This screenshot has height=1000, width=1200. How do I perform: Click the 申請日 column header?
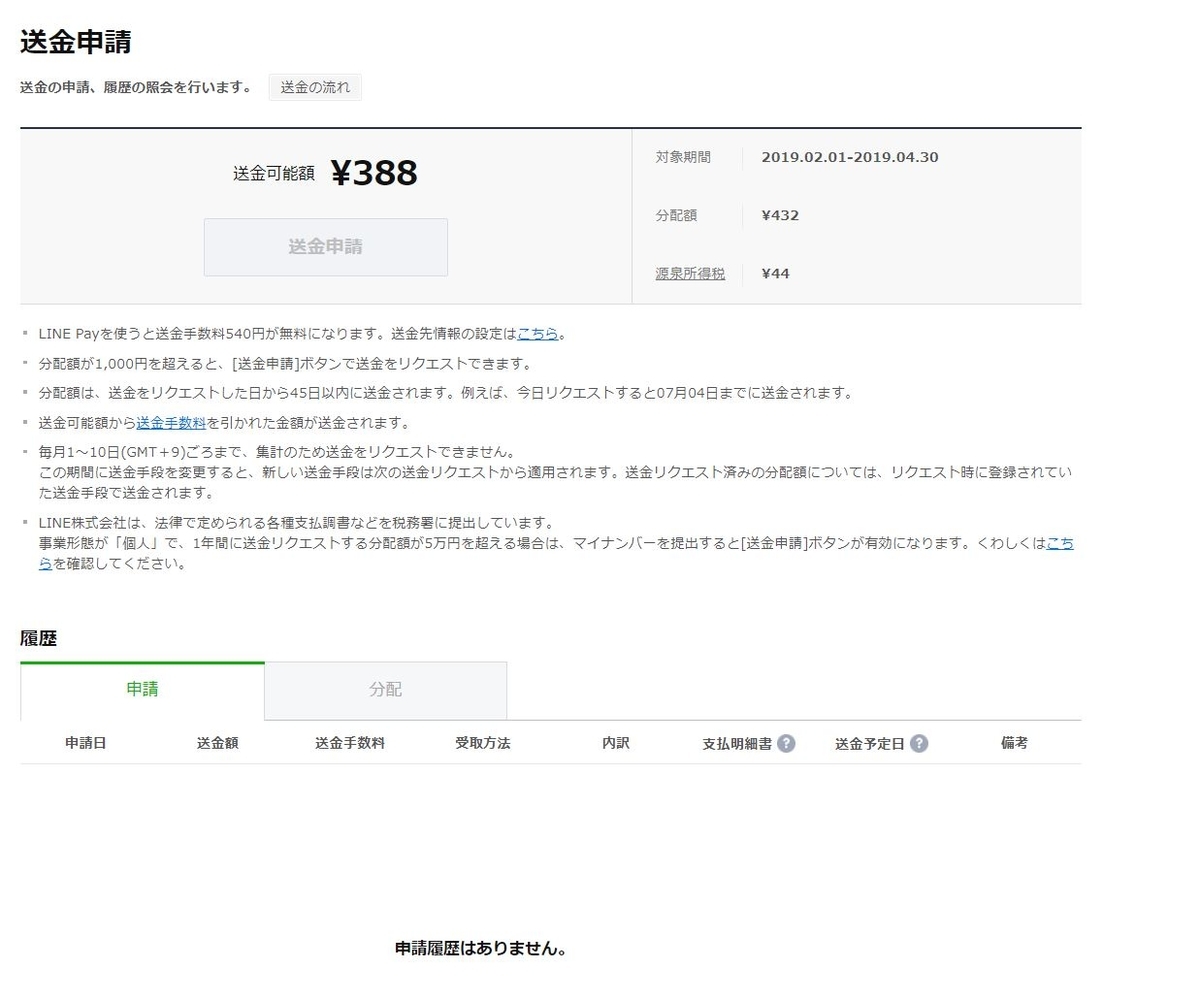tap(86, 743)
